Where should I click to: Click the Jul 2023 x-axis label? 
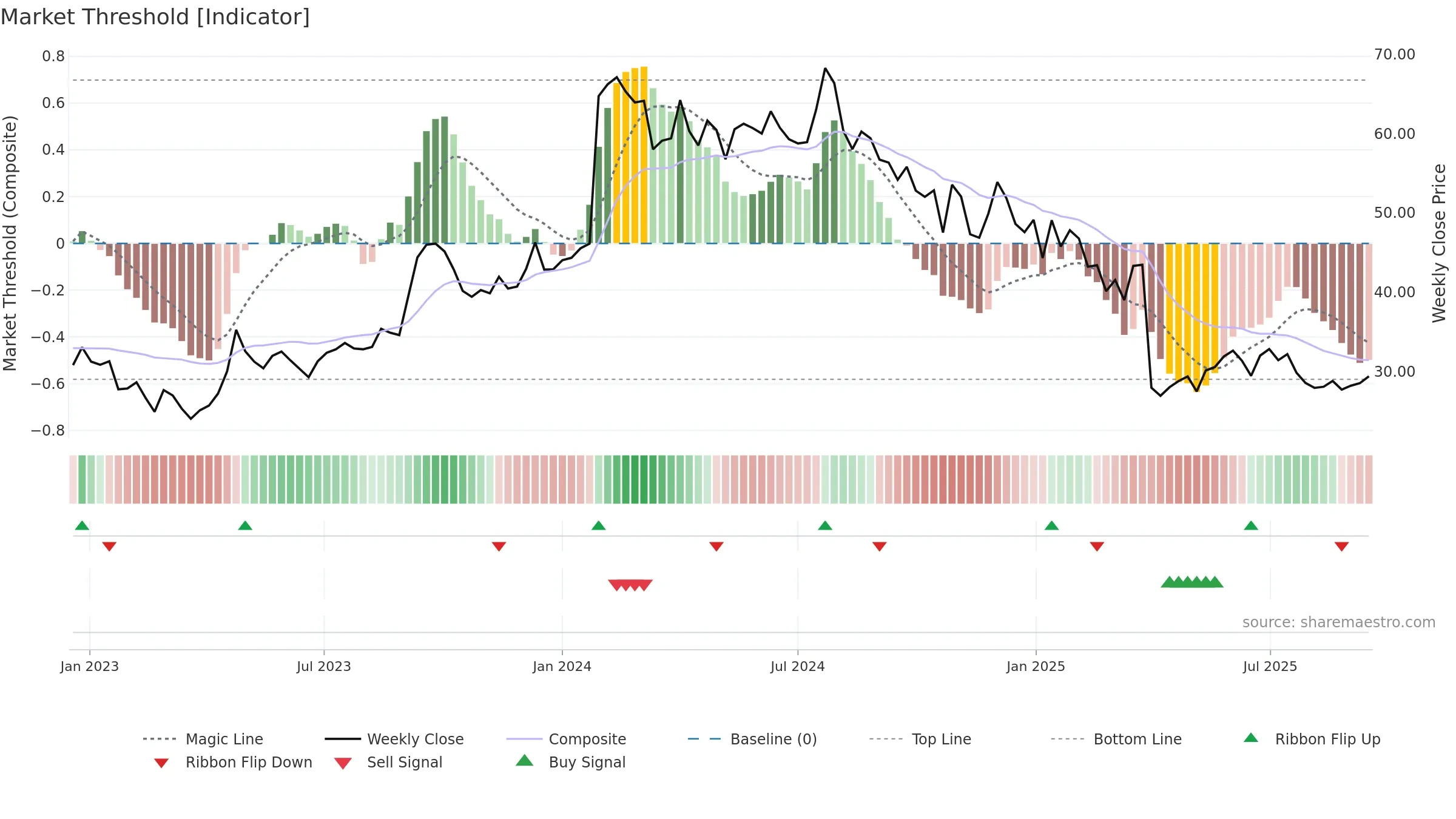pos(324,666)
